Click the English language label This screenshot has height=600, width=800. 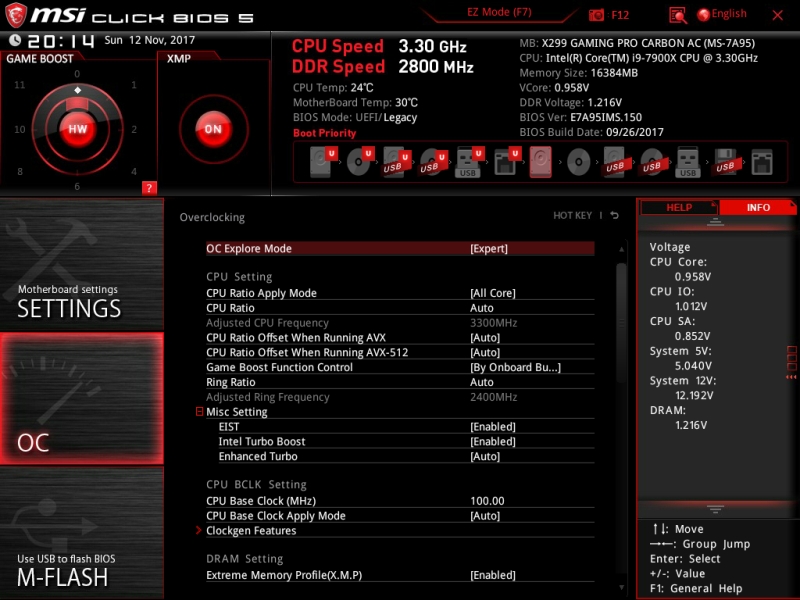coord(729,14)
